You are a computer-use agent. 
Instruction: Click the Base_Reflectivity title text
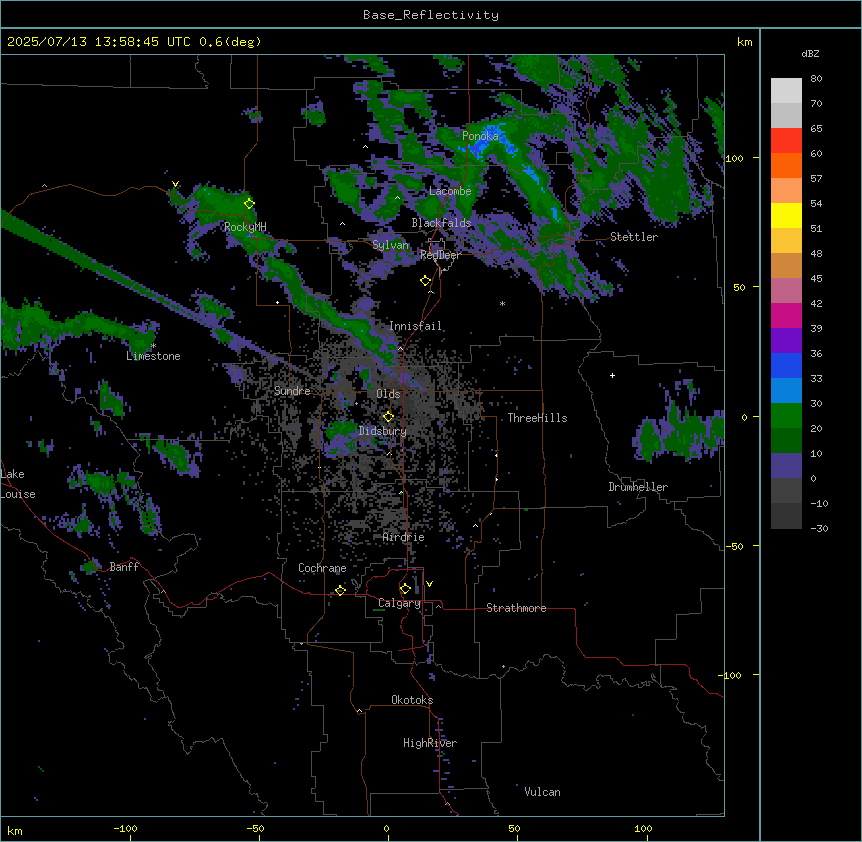(431, 15)
